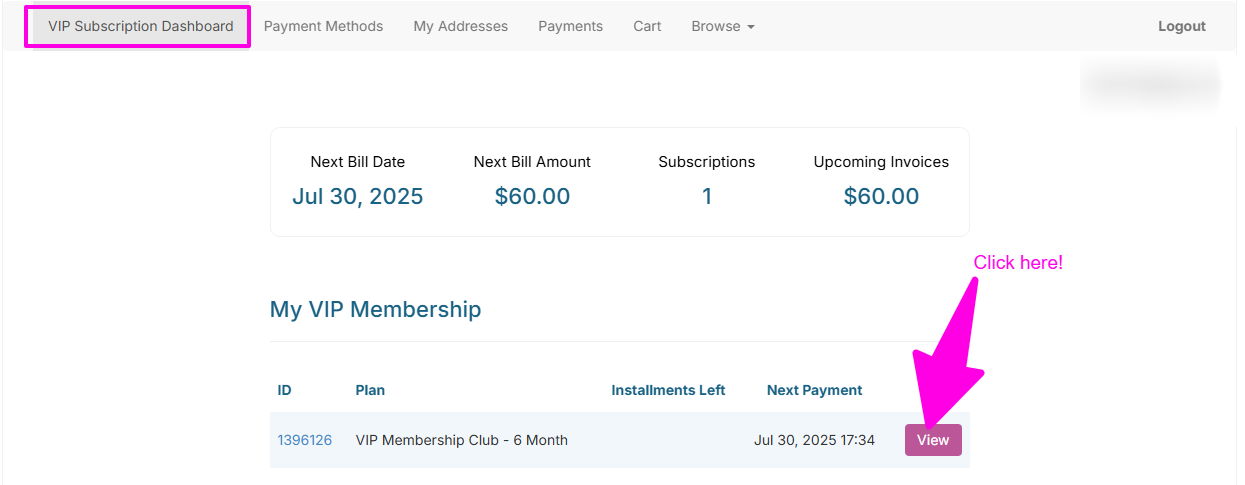Click the Upcoming Invoices $60.00 total
This screenshot has height=485, width=1245.
point(881,197)
